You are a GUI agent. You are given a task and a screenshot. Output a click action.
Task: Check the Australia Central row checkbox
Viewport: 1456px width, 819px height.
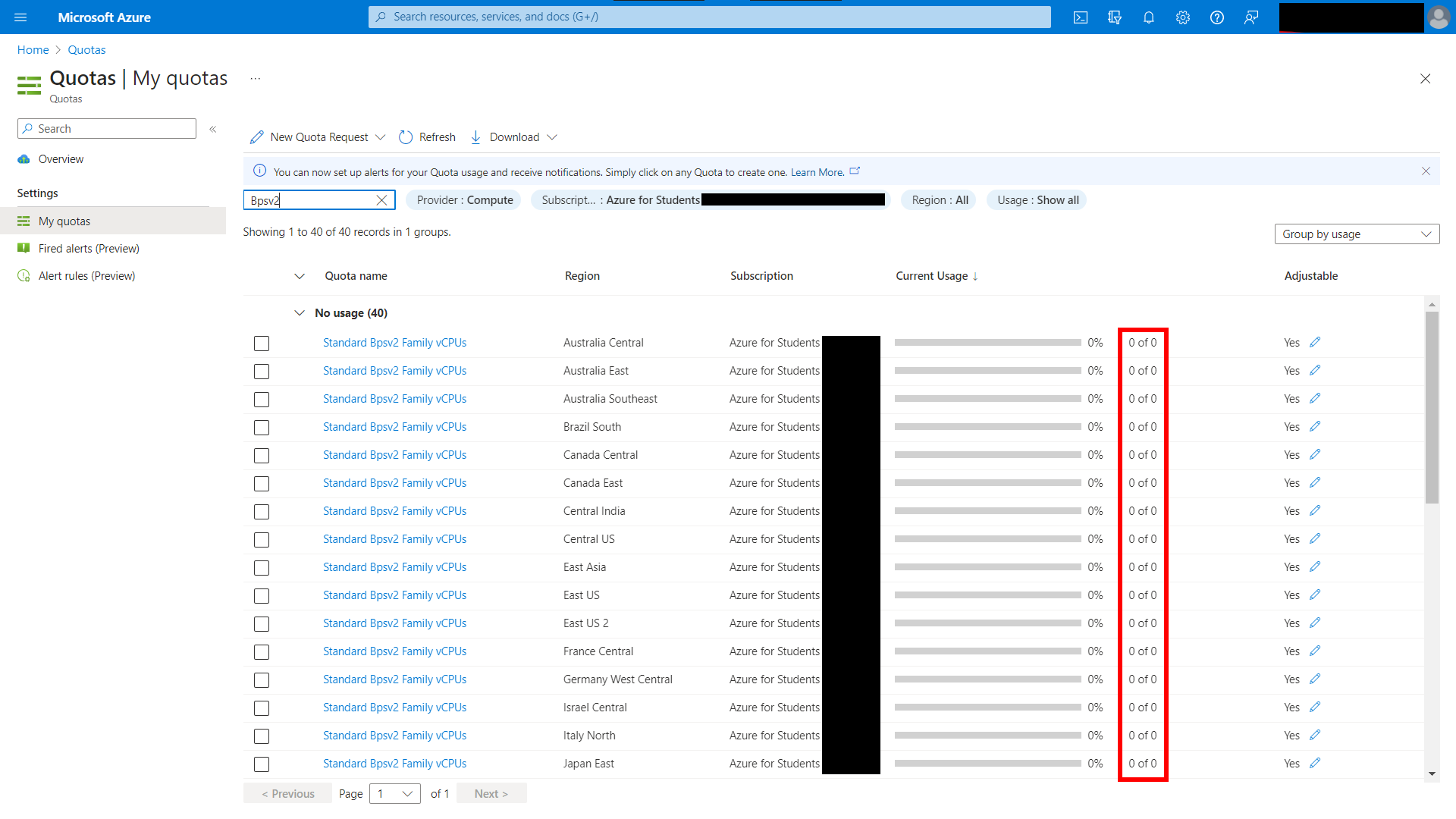[262, 344]
